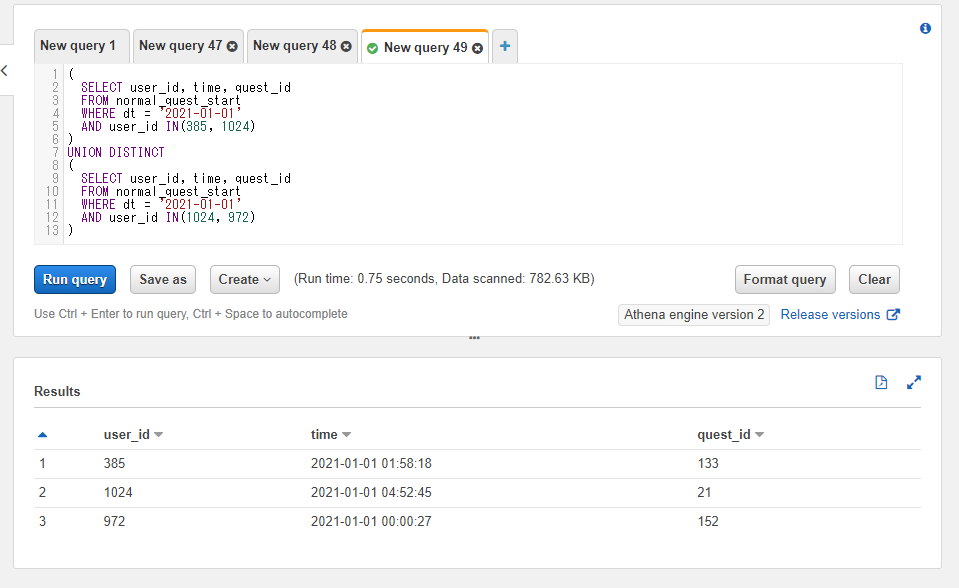Screen dimensions: 959x588
Task: Select user_id cell 1024
Action: coord(118,493)
